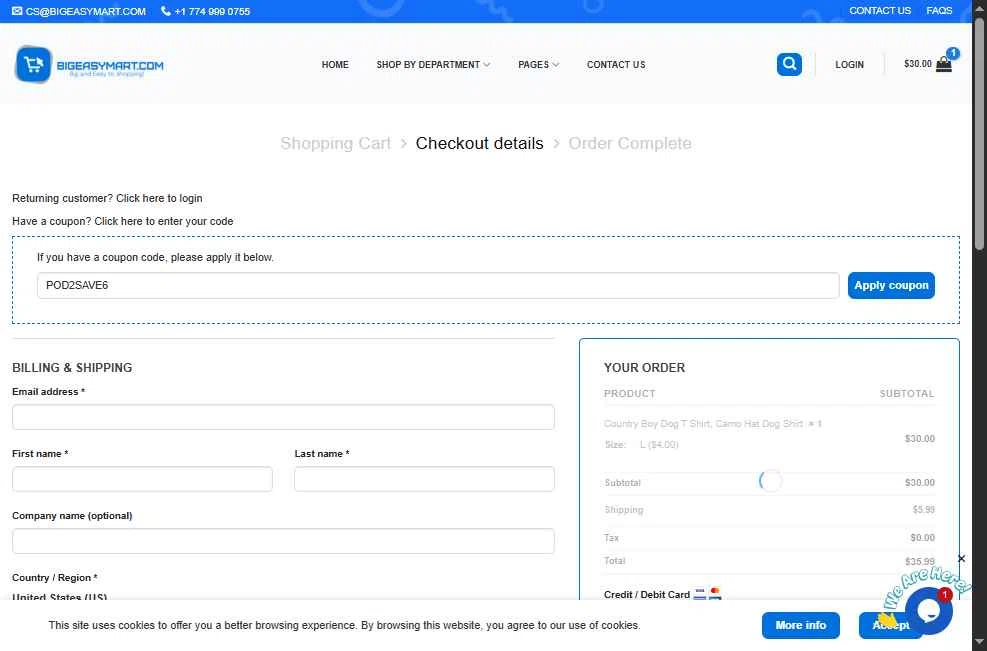Open the Country / Region dropdown
The height and width of the screenshot is (651, 987).
point(283,596)
